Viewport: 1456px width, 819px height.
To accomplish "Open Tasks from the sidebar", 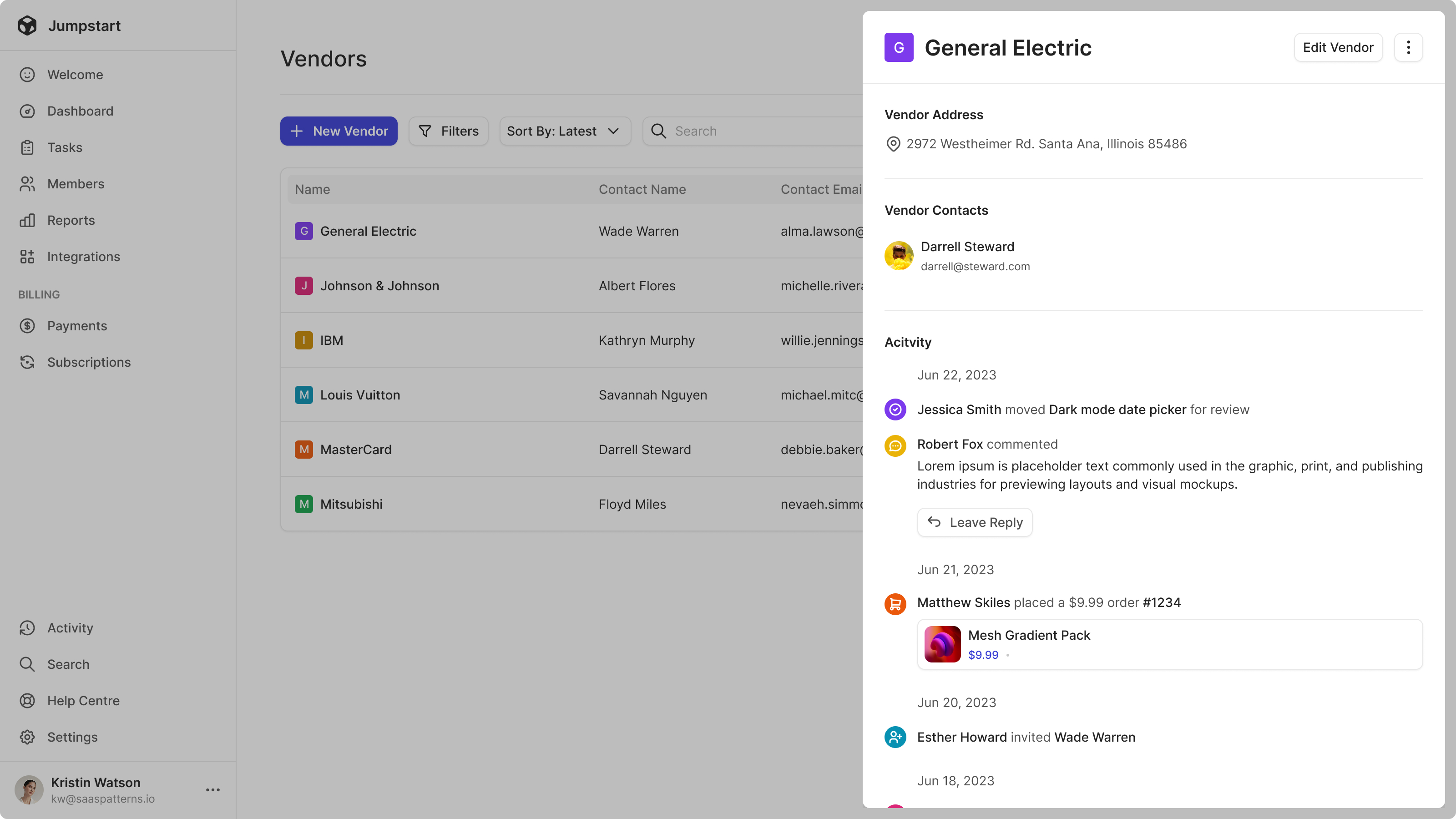I will click(x=65, y=147).
